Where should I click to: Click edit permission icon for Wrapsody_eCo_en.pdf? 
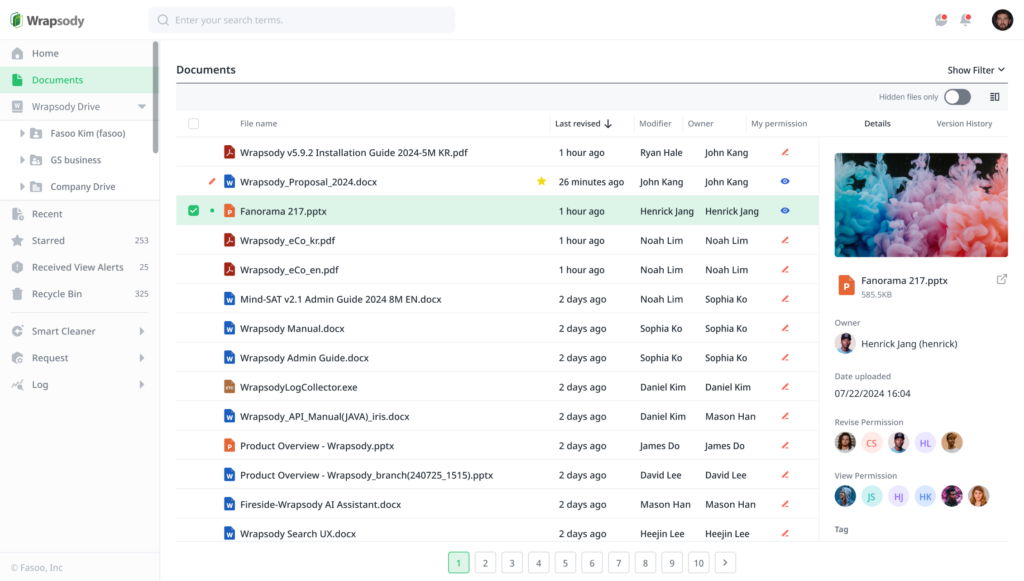click(785, 270)
